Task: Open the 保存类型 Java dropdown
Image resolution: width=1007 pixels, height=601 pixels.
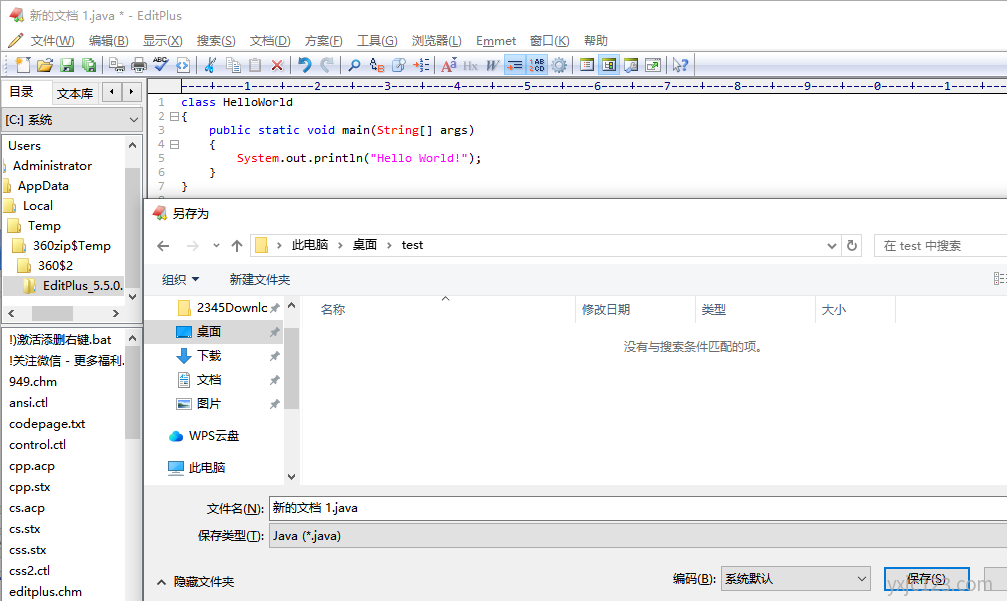Action: 638,536
